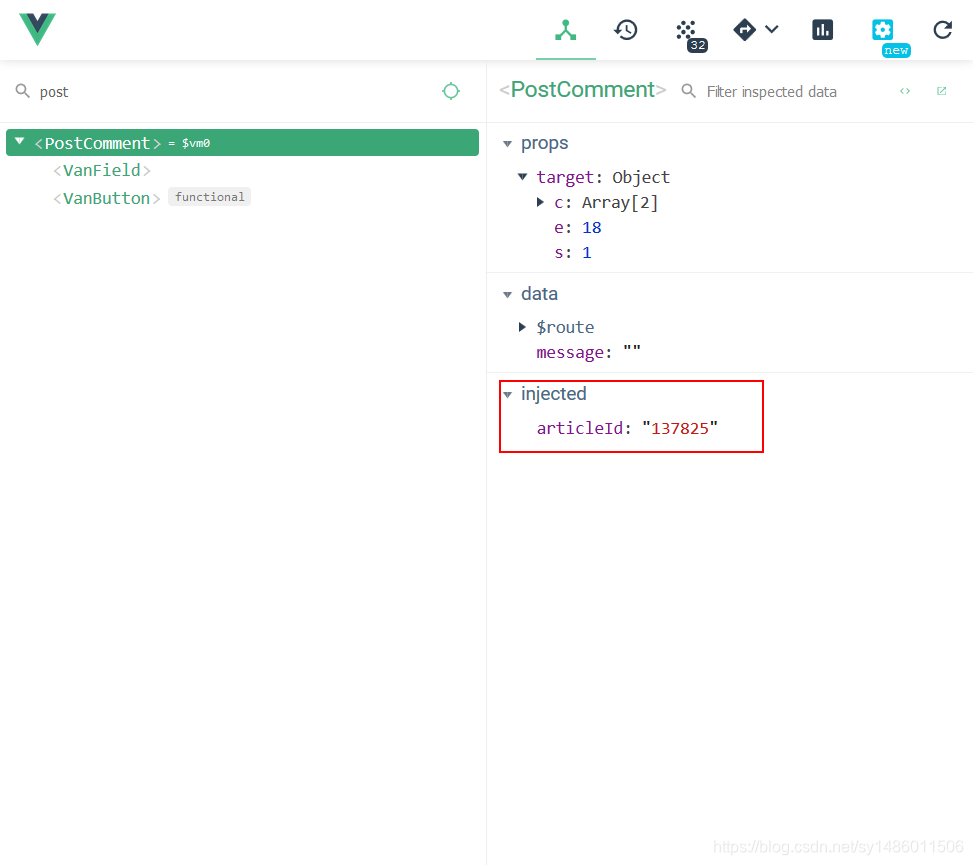Viewport: 973px width, 865px height.
Task: Collapse the target Object property
Action: coord(522,177)
